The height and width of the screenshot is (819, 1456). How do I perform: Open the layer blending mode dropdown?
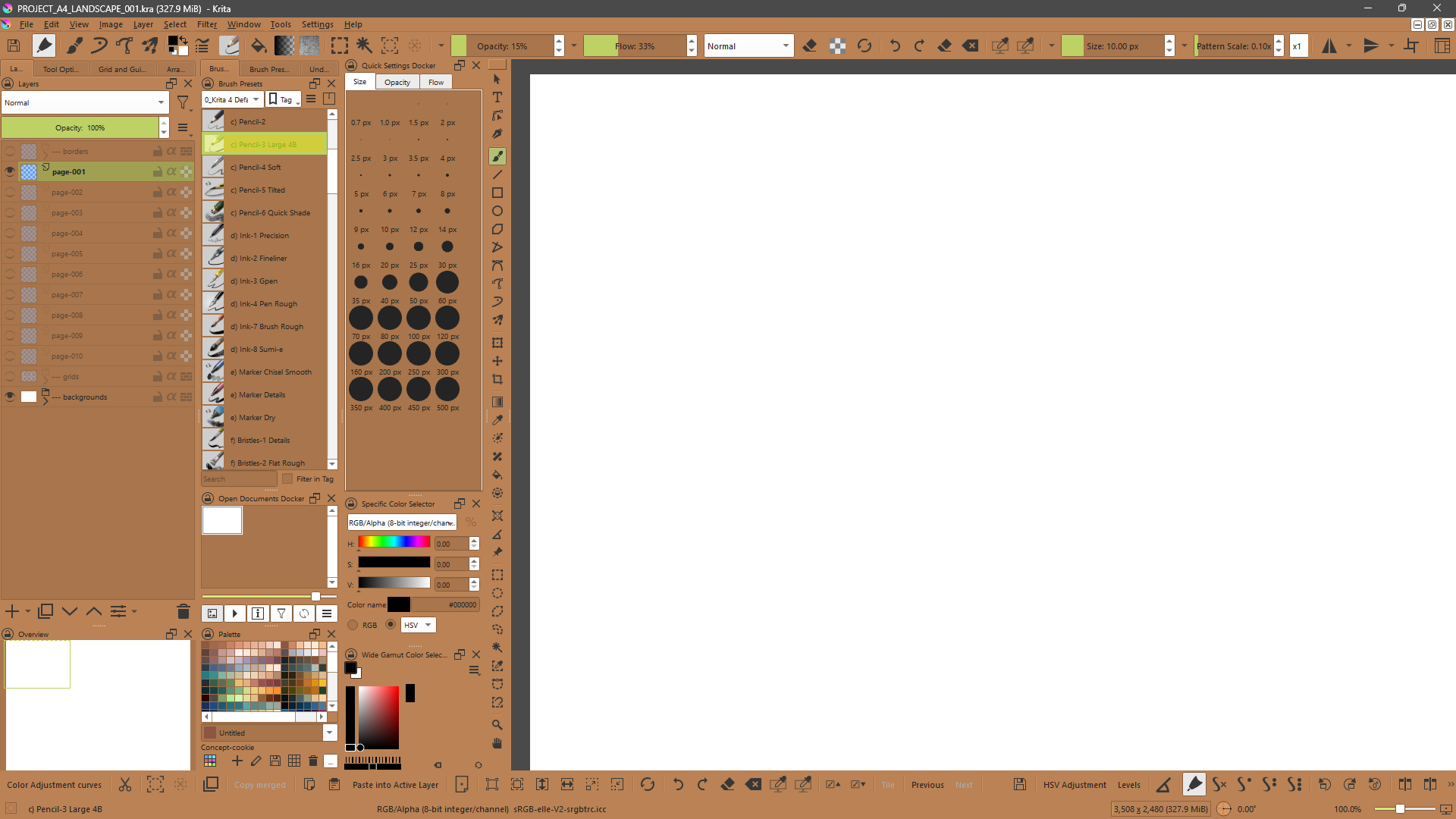85,102
